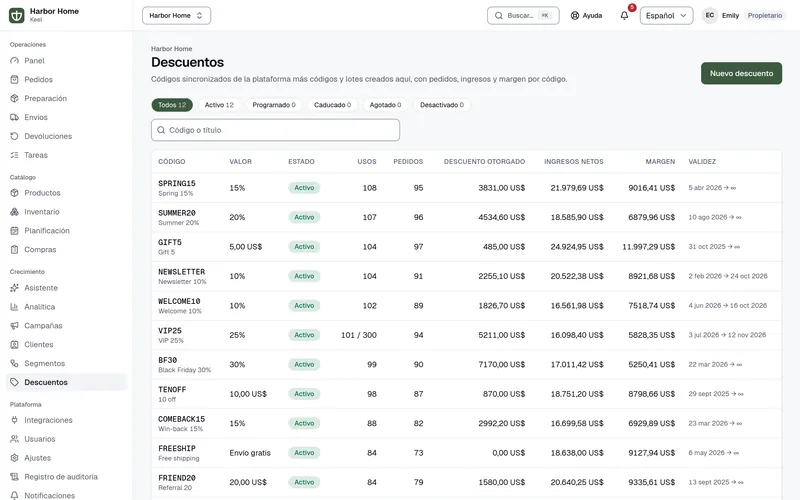Click the Analítica bar chart icon
The width and height of the screenshot is (800, 500).
click(14, 307)
